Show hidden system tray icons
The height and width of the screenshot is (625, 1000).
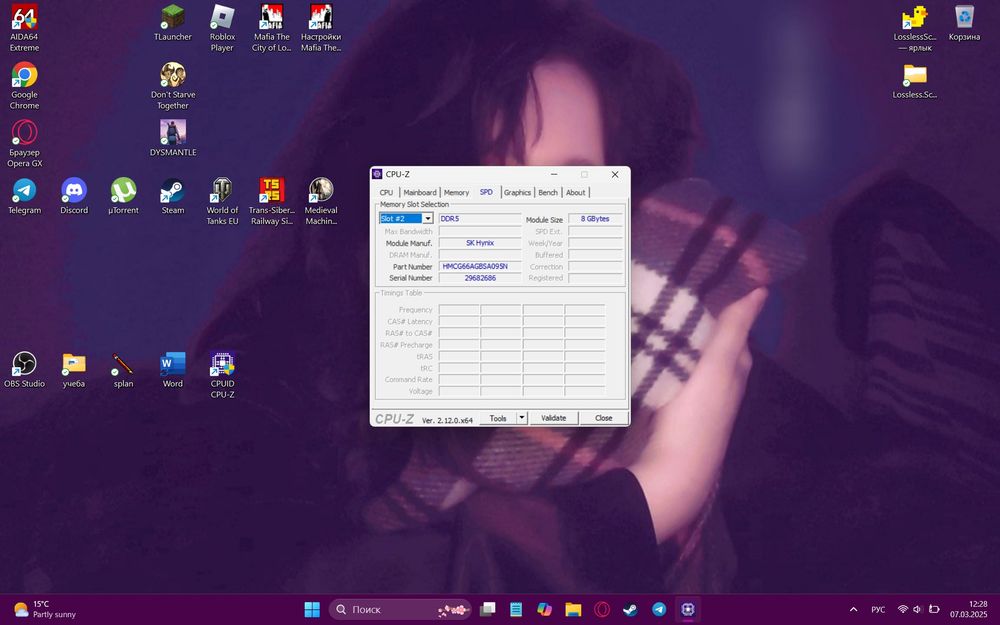[853, 610]
